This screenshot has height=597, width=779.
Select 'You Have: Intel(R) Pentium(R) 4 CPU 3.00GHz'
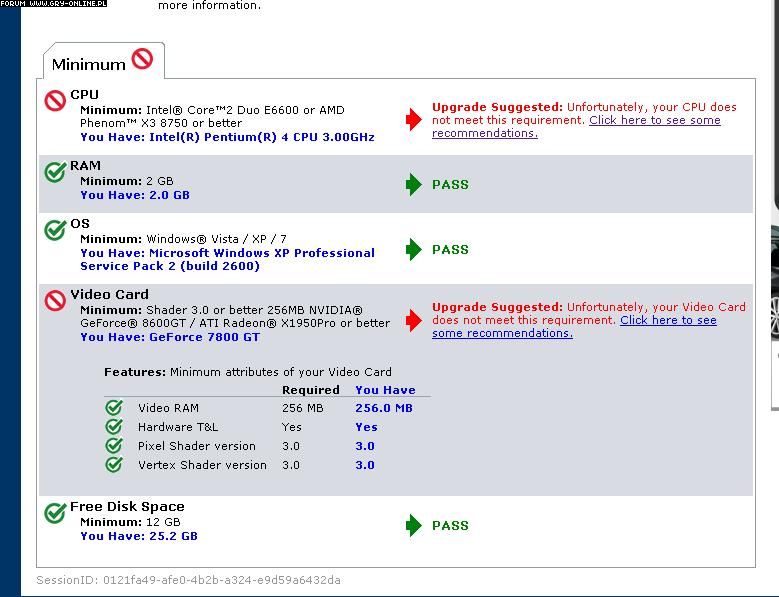tap(228, 137)
